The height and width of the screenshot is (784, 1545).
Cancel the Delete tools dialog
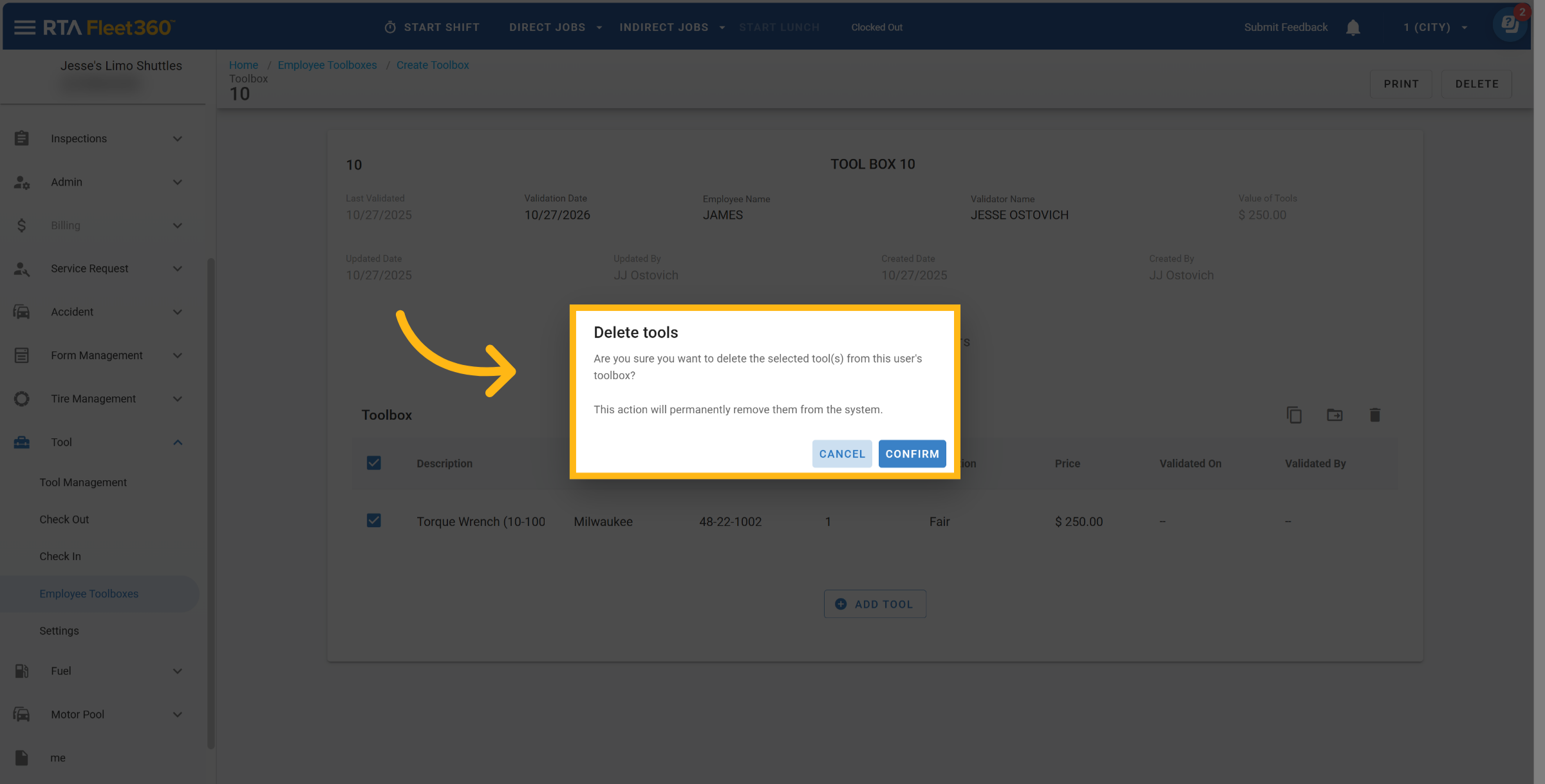tap(841, 454)
